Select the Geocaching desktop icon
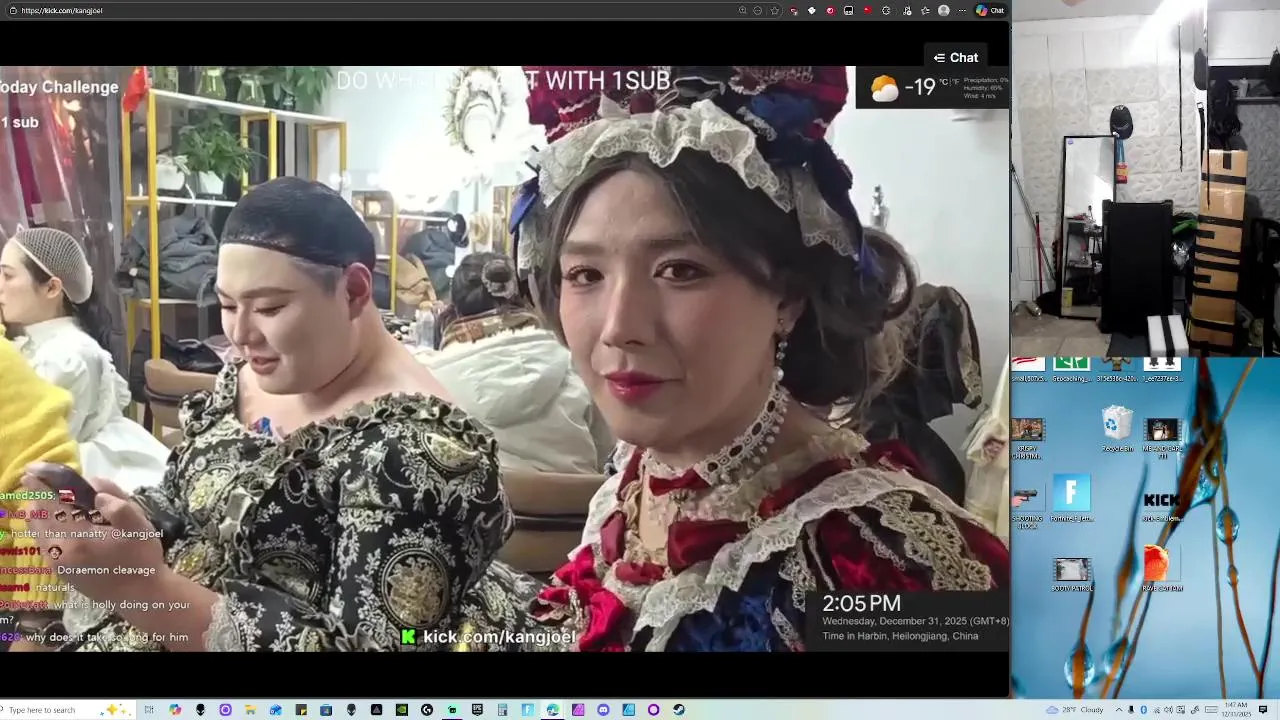This screenshot has width=1280, height=720. 1071,369
